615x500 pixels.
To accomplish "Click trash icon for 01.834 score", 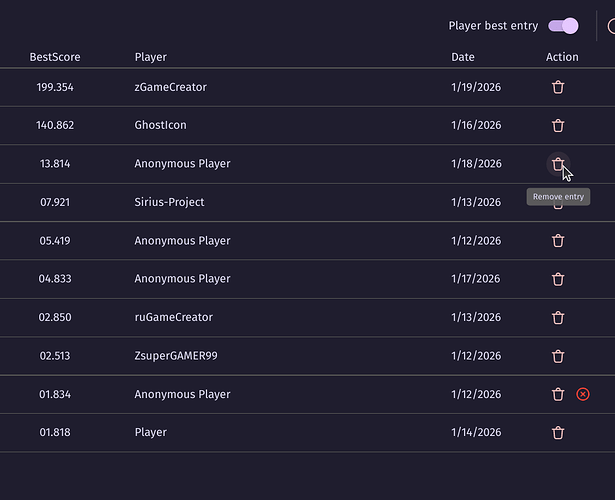I will [x=558, y=394].
